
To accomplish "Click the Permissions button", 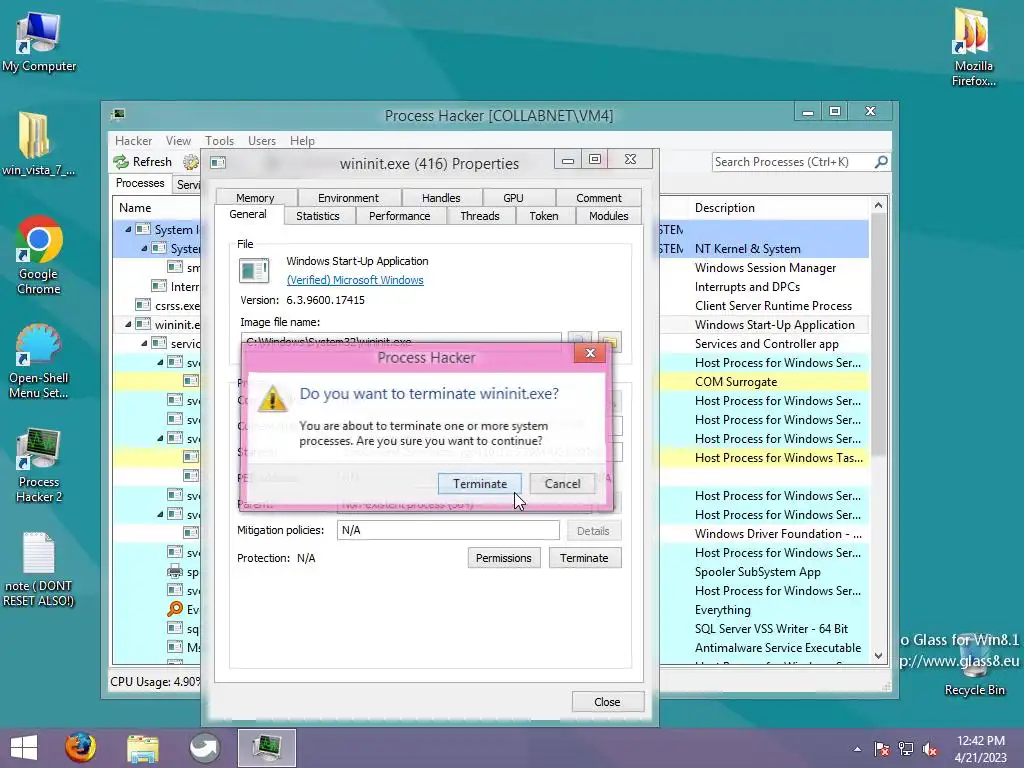I will pyautogui.click(x=504, y=558).
